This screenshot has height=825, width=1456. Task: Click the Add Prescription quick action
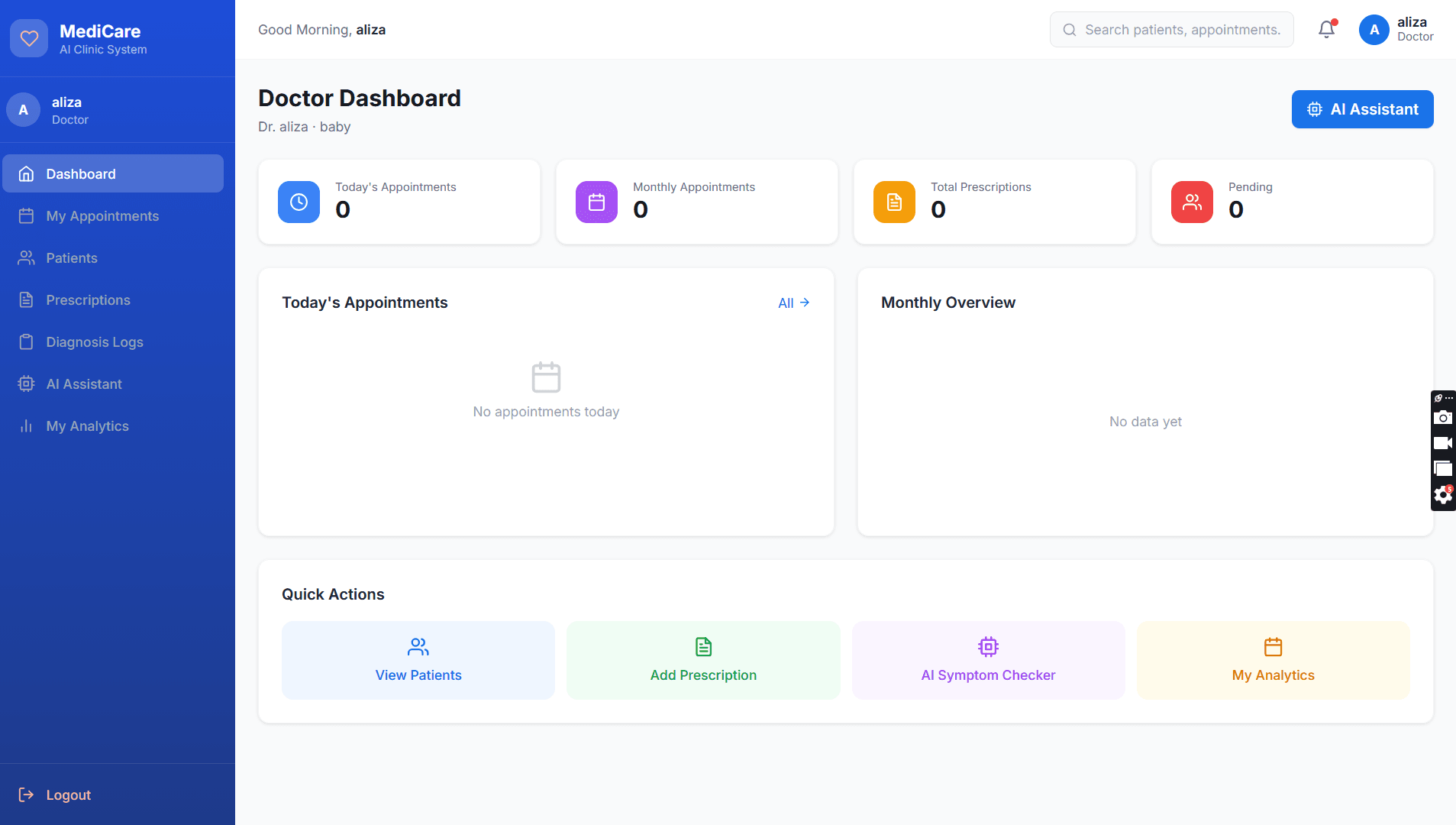tap(703, 660)
